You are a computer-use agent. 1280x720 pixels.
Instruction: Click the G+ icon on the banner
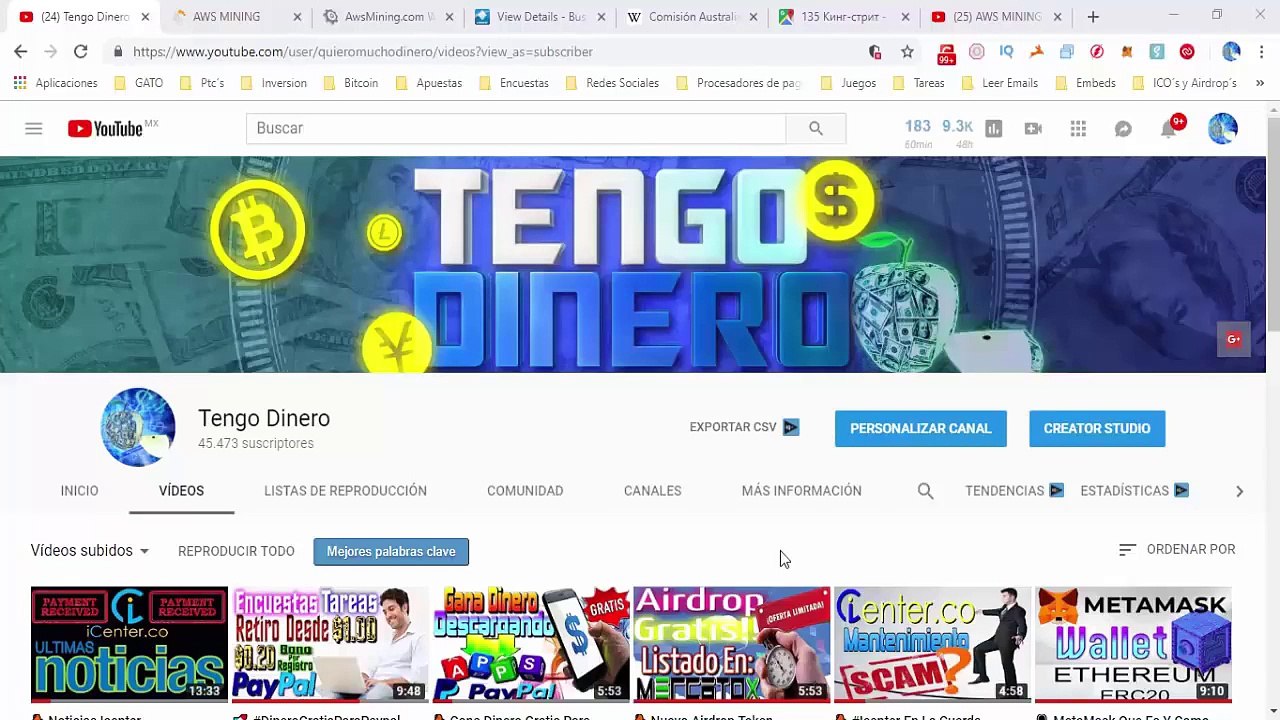[x=1233, y=339]
